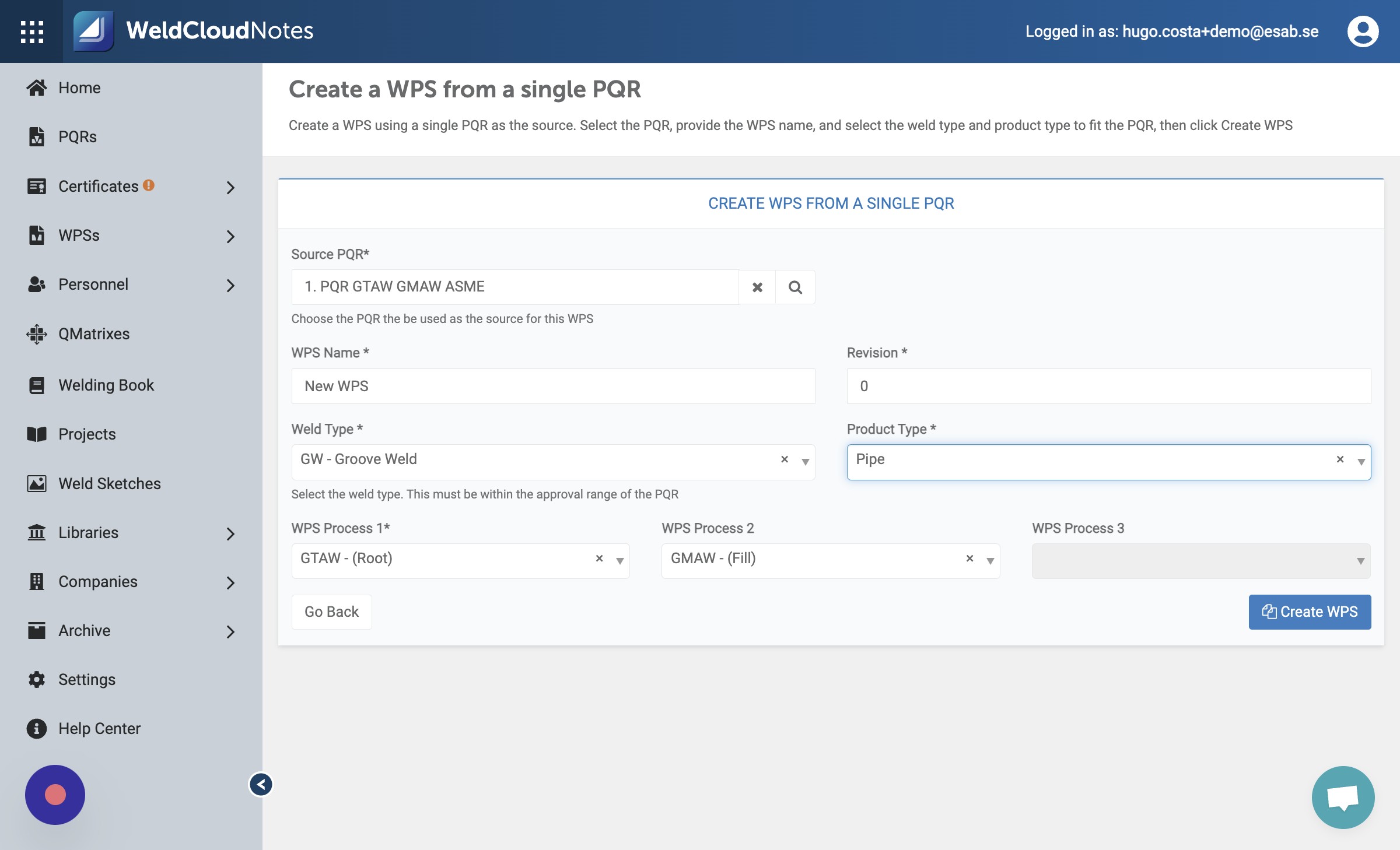Screen dimensions: 1400x850
Task: Open Welding Book from the sidebar
Action: [106, 385]
